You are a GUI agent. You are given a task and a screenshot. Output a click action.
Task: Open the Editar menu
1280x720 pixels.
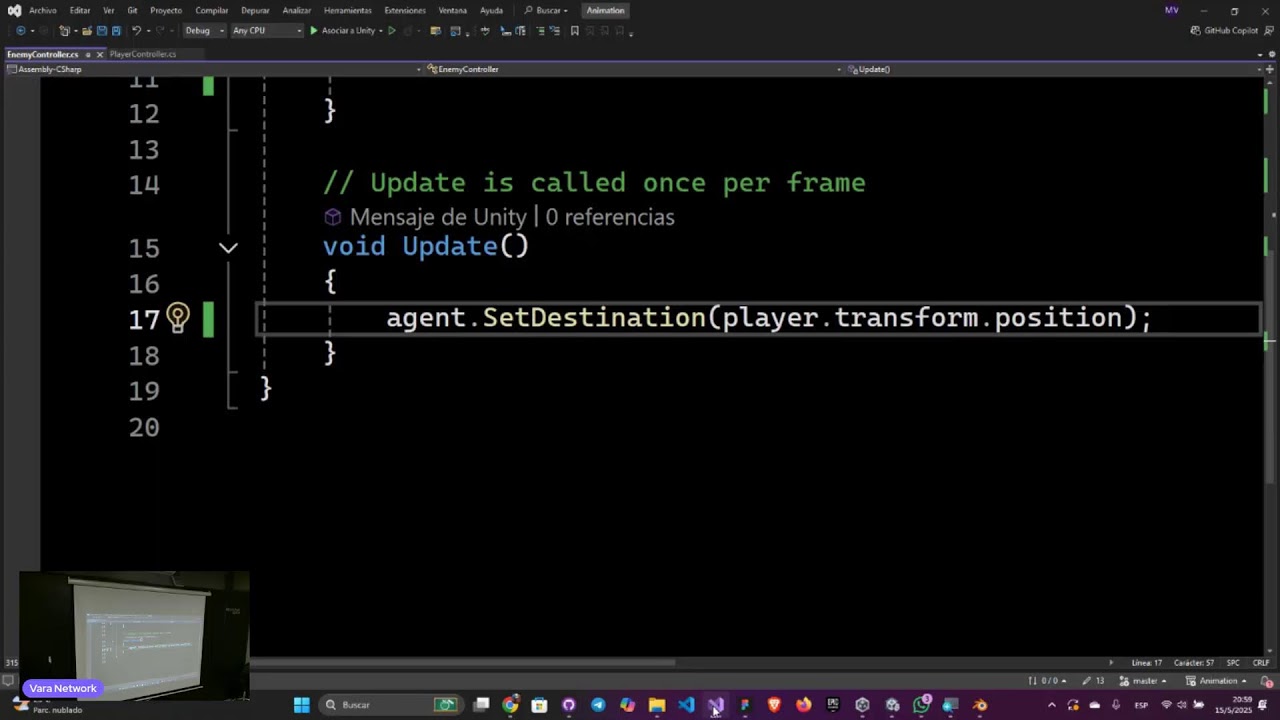(x=80, y=10)
